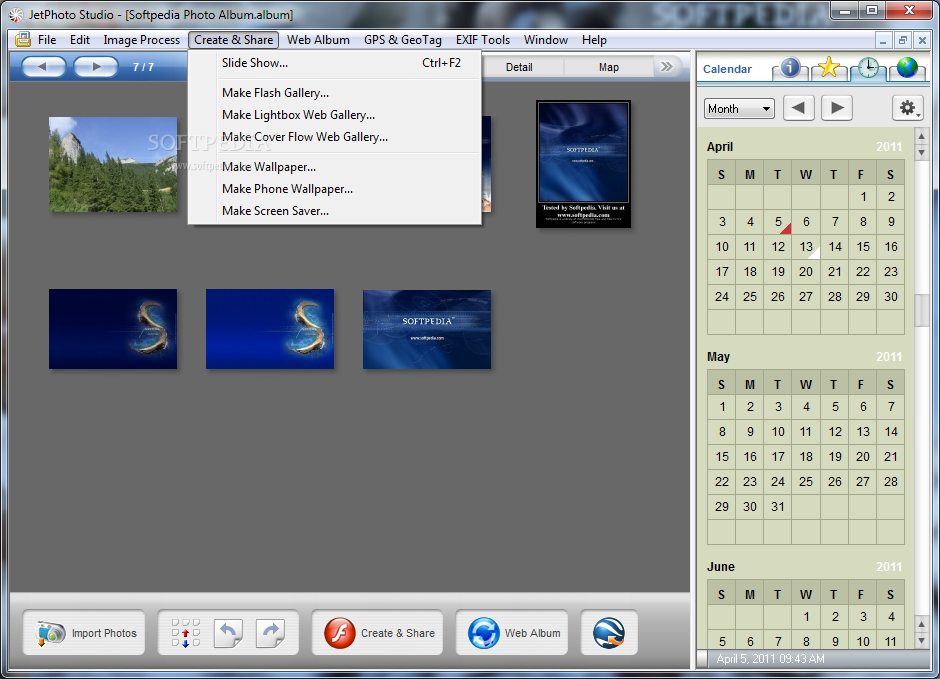Select May 31 in the calendar
This screenshot has height=679, width=940.
click(x=778, y=507)
